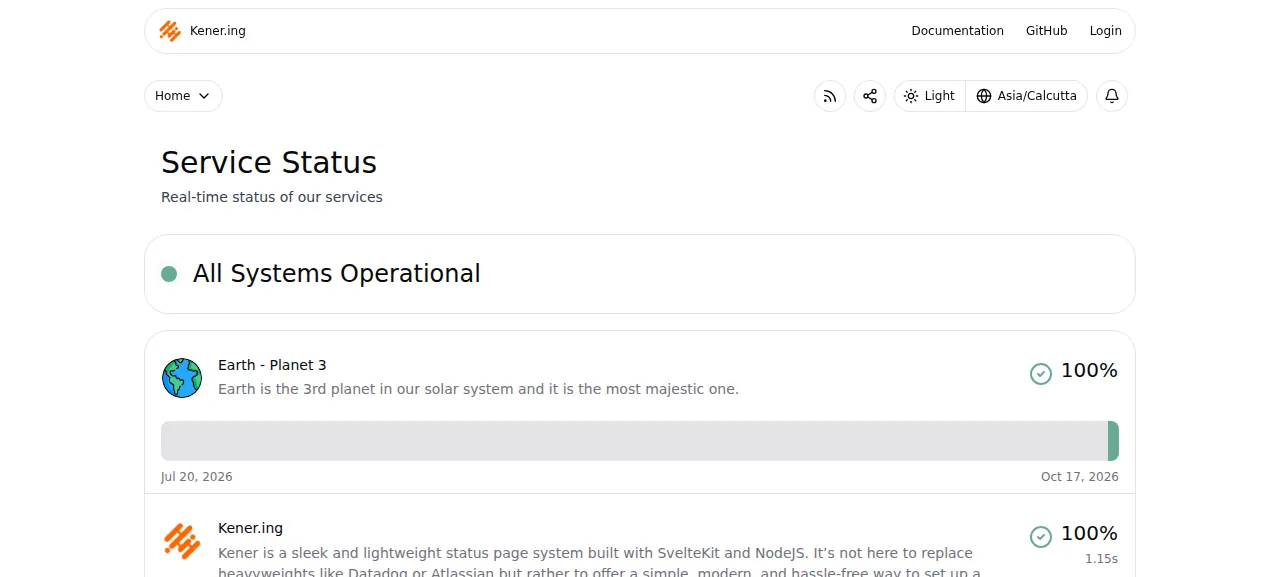Open the Asia/Calcutta timezone selector
This screenshot has width=1280, height=577.
pyautogui.click(x=1027, y=96)
